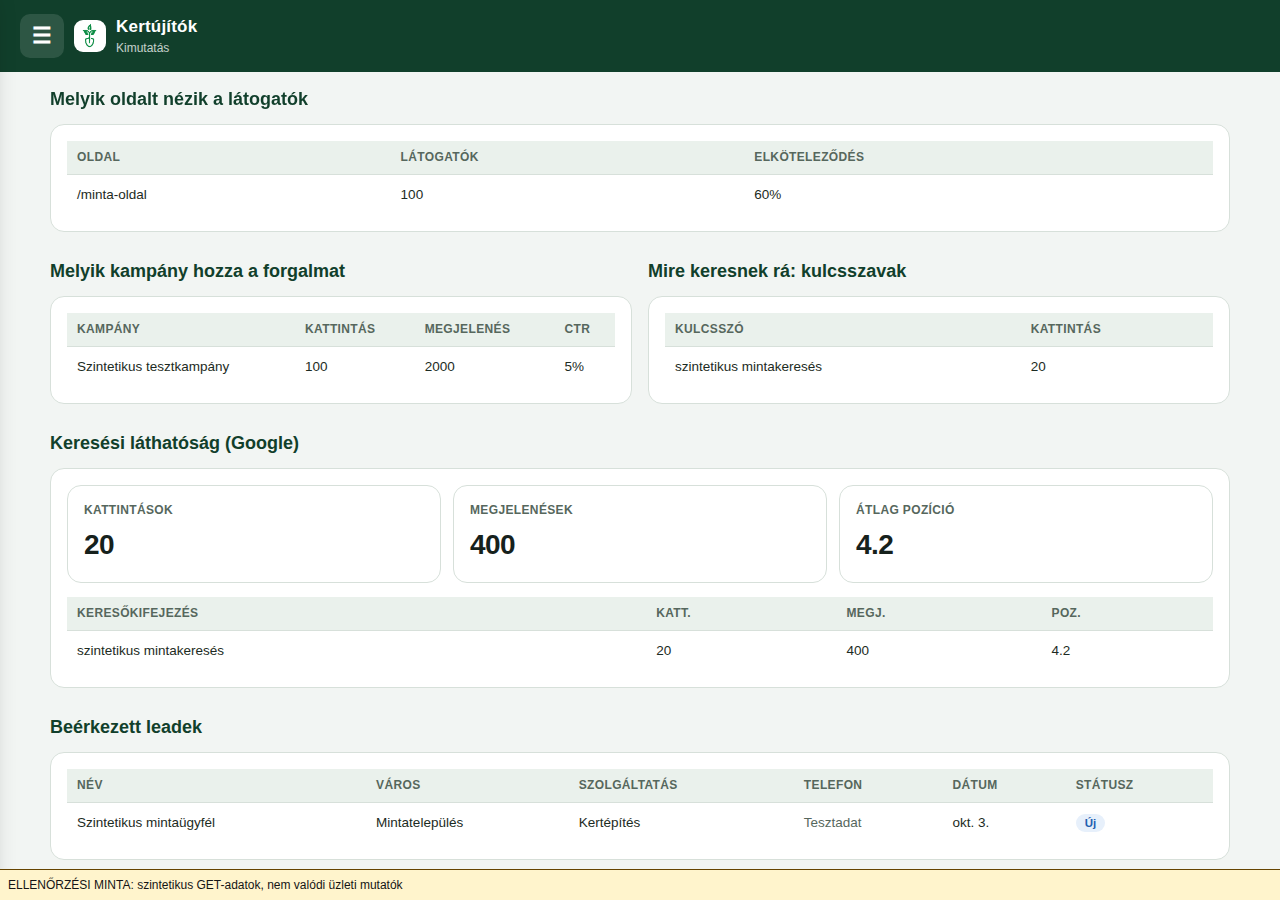Click the MEGJELENÉS column header
Viewport: 1280px width, 900px height.
467,330
